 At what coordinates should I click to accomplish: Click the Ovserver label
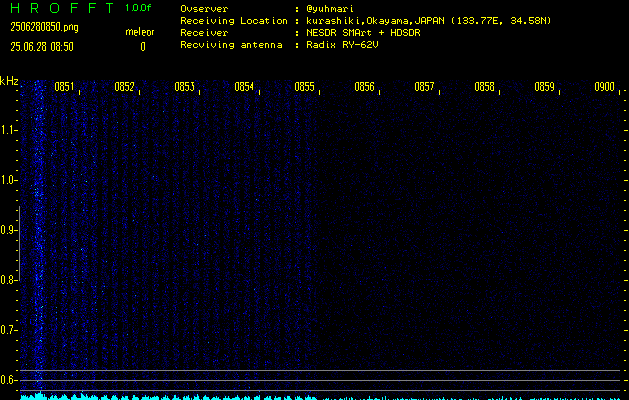tap(204, 8)
